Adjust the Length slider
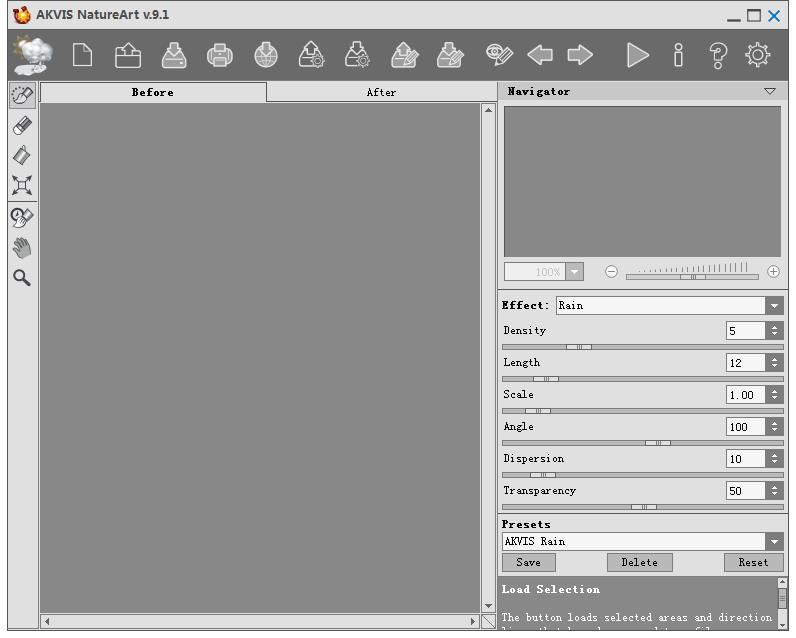 click(546, 379)
